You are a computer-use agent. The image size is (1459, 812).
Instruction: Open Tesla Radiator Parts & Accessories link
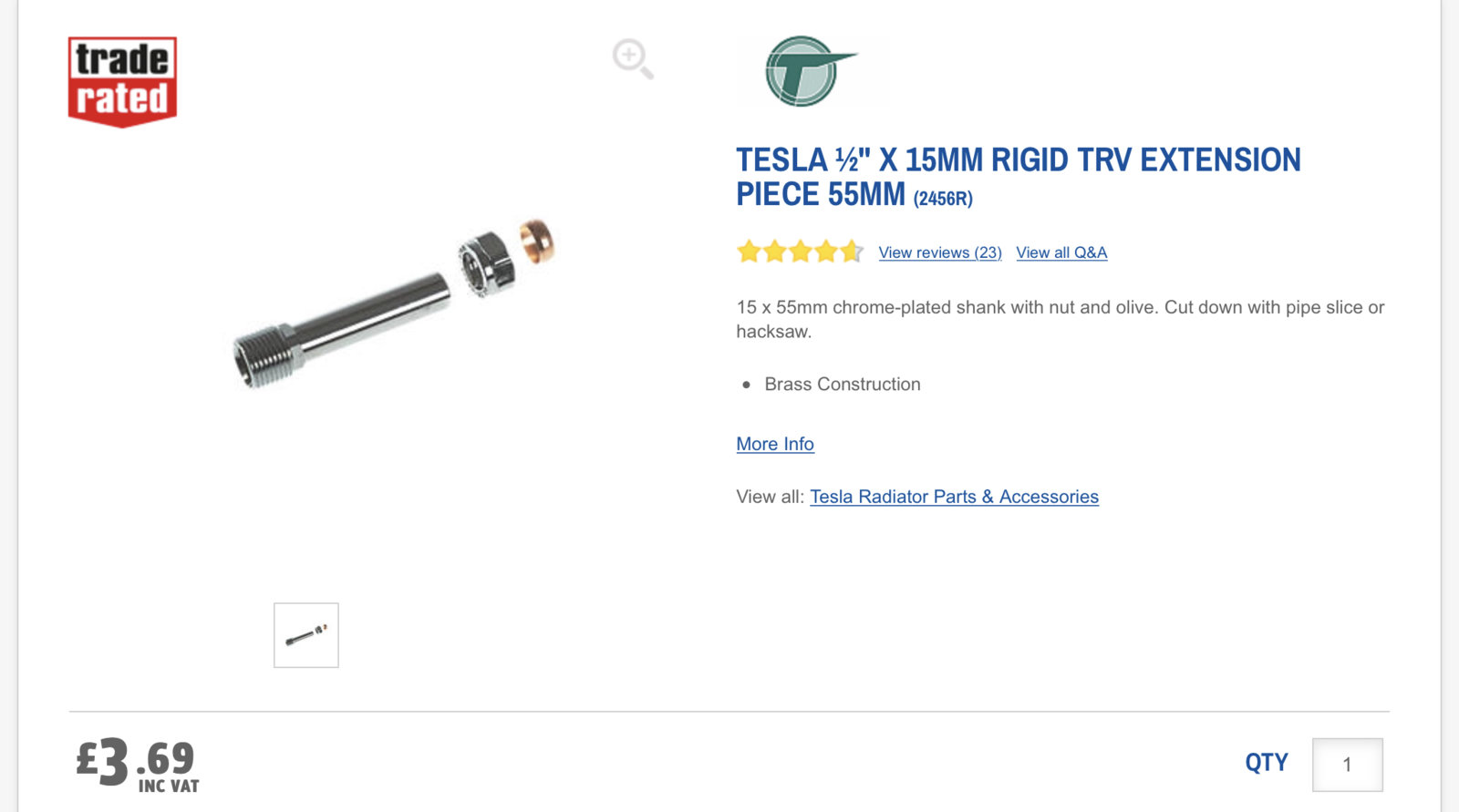click(x=954, y=497)
